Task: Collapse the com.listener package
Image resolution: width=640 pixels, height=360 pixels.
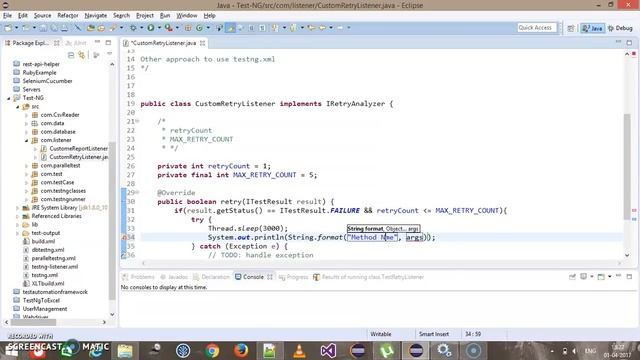Action: click(x=27, y=140)
